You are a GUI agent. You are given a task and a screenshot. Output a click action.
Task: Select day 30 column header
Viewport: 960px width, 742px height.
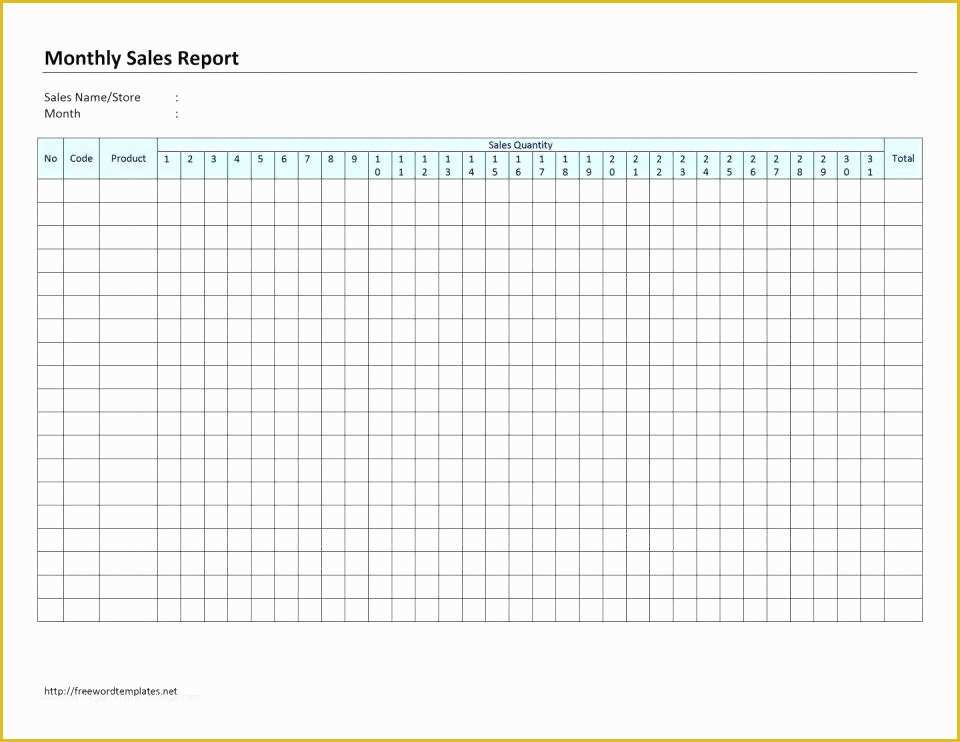(849, 165)
